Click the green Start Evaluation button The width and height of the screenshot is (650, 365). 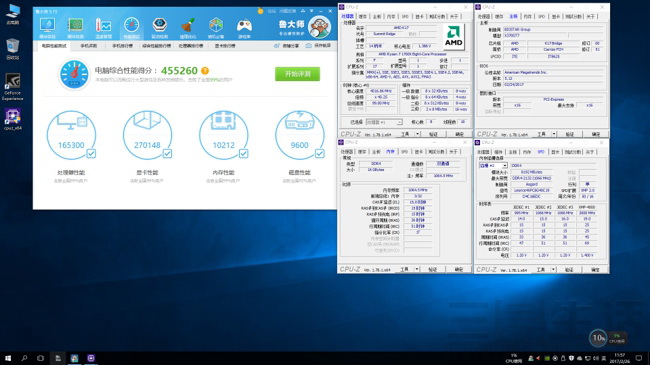point(297,74)
